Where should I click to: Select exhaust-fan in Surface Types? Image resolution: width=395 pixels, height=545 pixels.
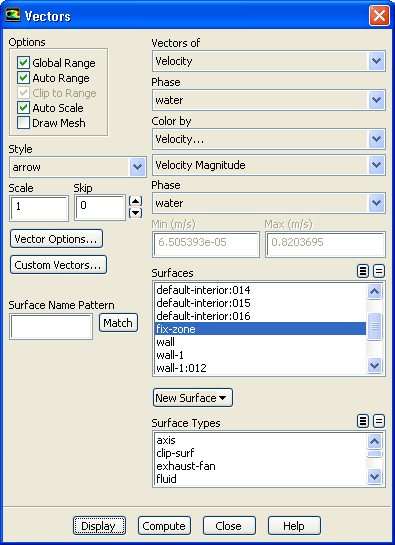pos(260,466)
